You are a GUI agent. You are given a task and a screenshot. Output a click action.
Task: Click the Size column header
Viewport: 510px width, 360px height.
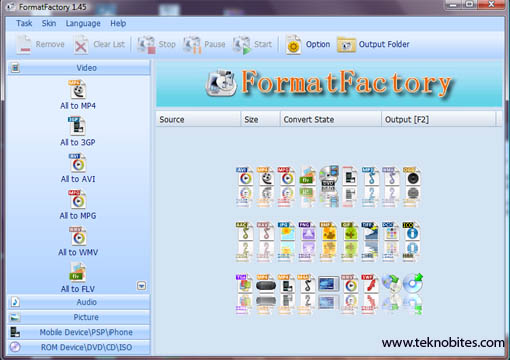point(260,119)
